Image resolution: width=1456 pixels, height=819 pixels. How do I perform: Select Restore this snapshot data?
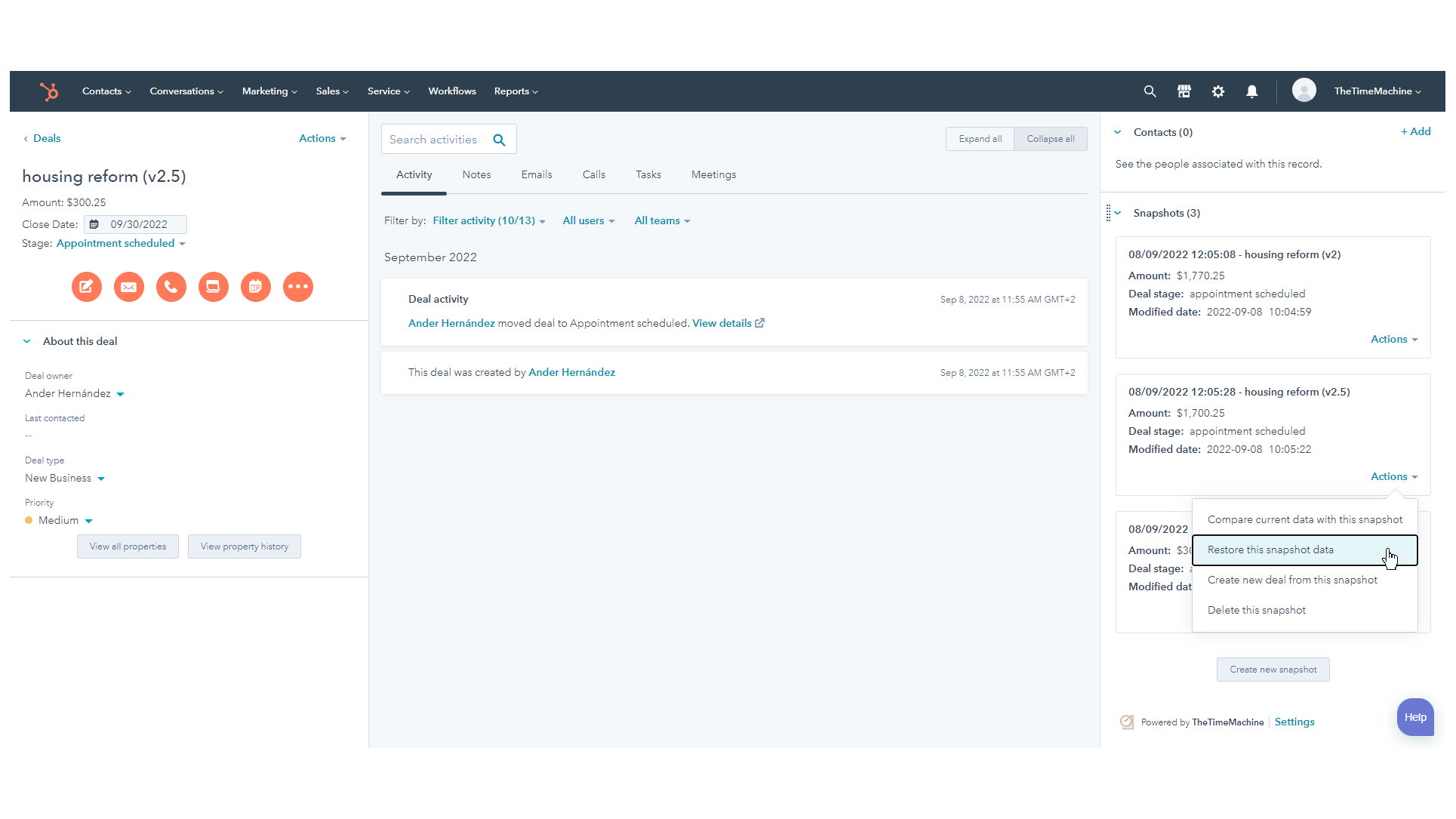(1270, 550)
